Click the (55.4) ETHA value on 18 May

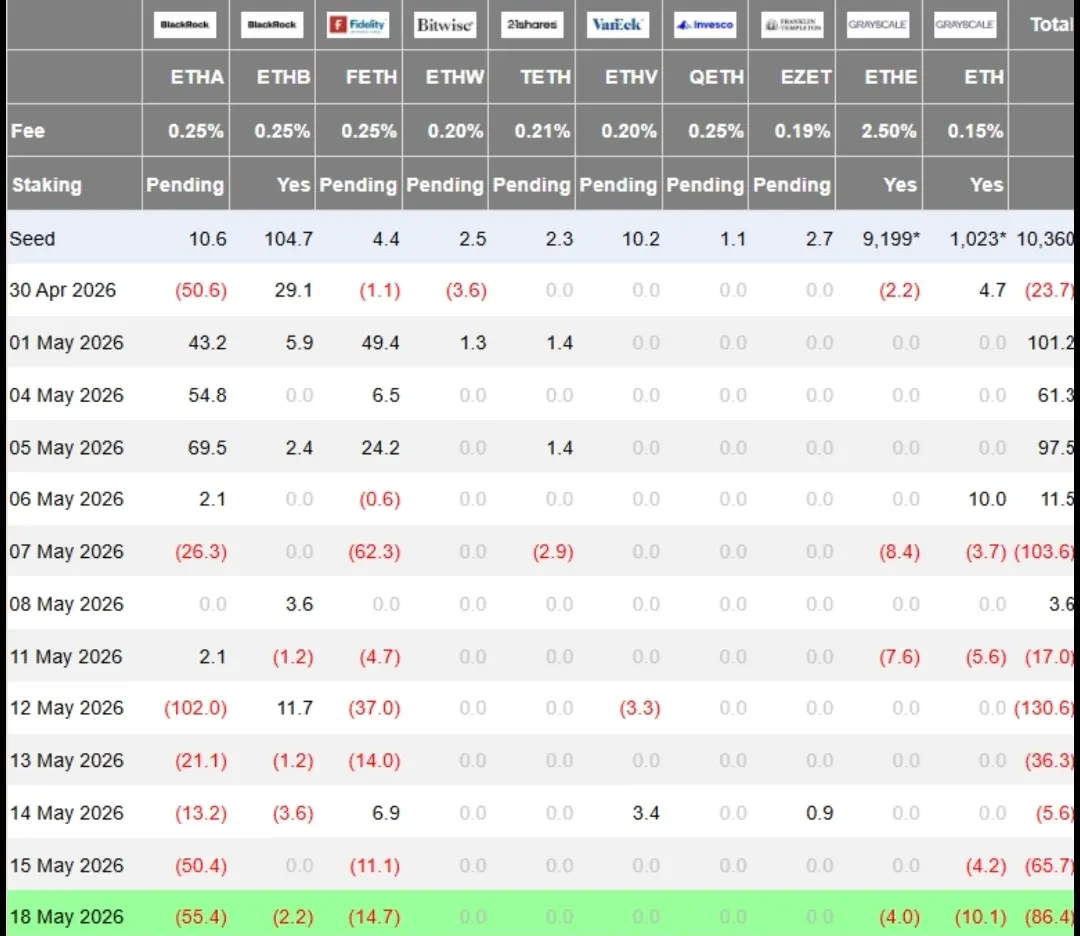[x=200, y=917]
